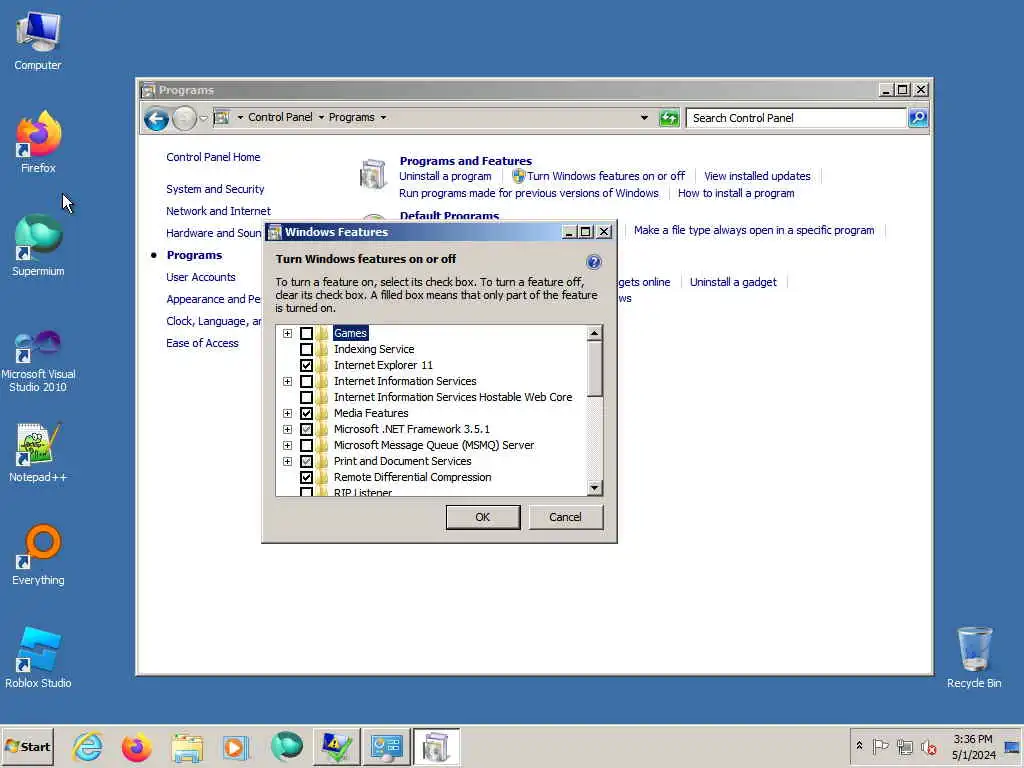1024x768 pixels.
Task: Select Microsoft Visual Studio 2010 desktop shortcut
Action: (x=38, y=360)
